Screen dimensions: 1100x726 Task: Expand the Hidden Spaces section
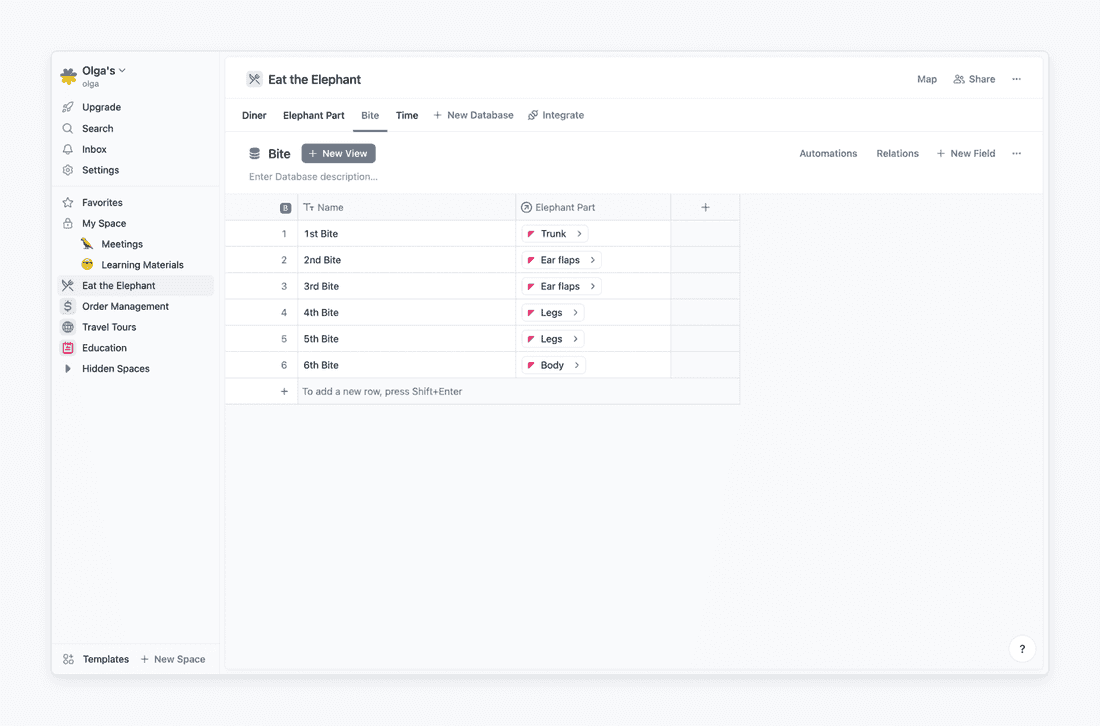click(68, 369)
